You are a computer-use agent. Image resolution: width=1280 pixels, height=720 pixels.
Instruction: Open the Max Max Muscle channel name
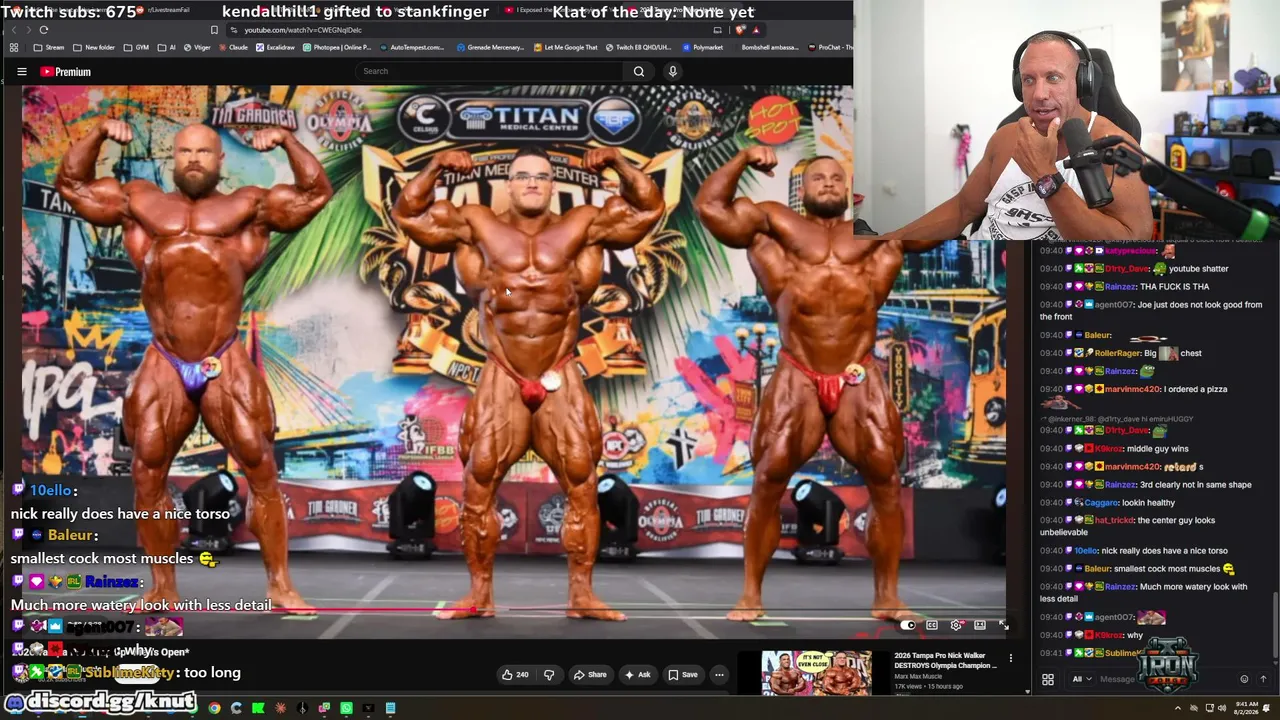click(x=916, y=676)
